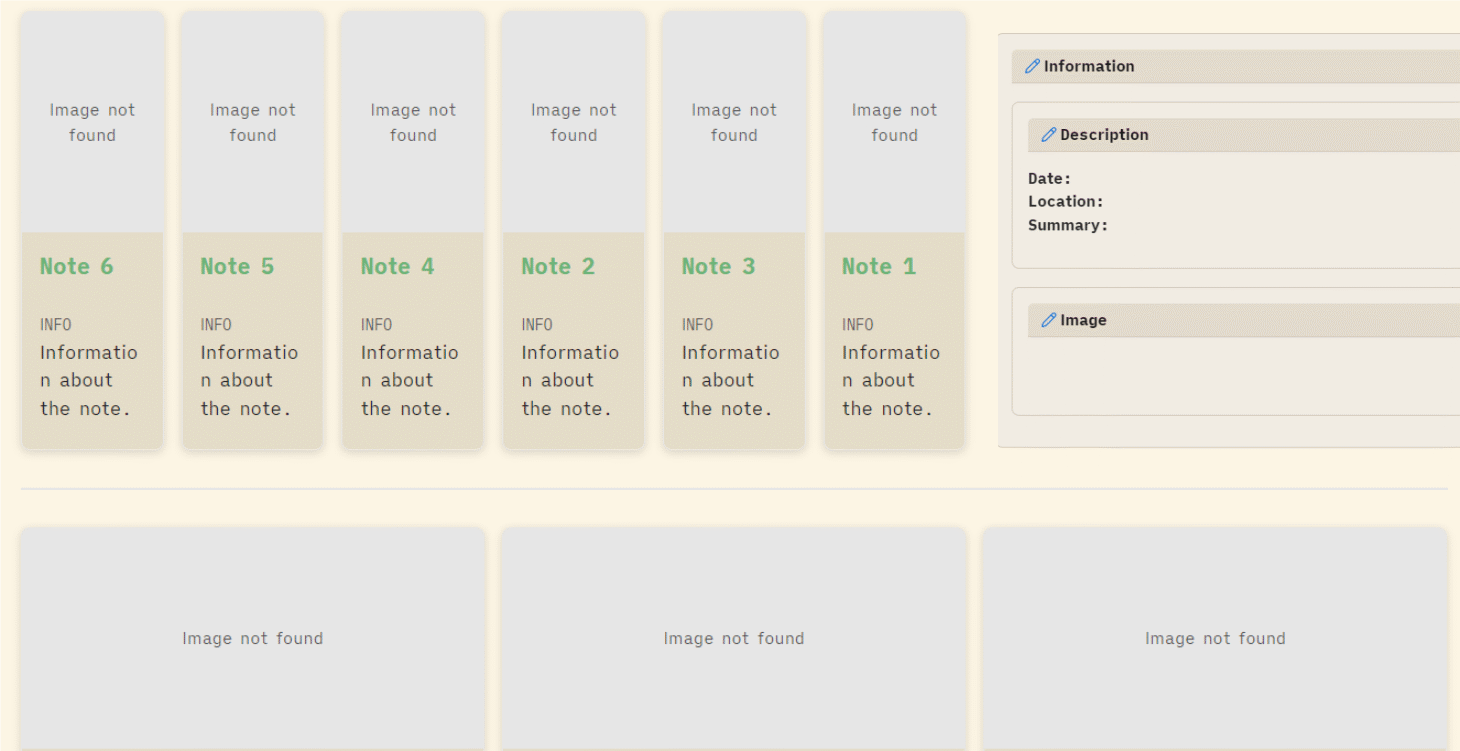
Task: Open the Note 5 card title
Action: (237, 267)
